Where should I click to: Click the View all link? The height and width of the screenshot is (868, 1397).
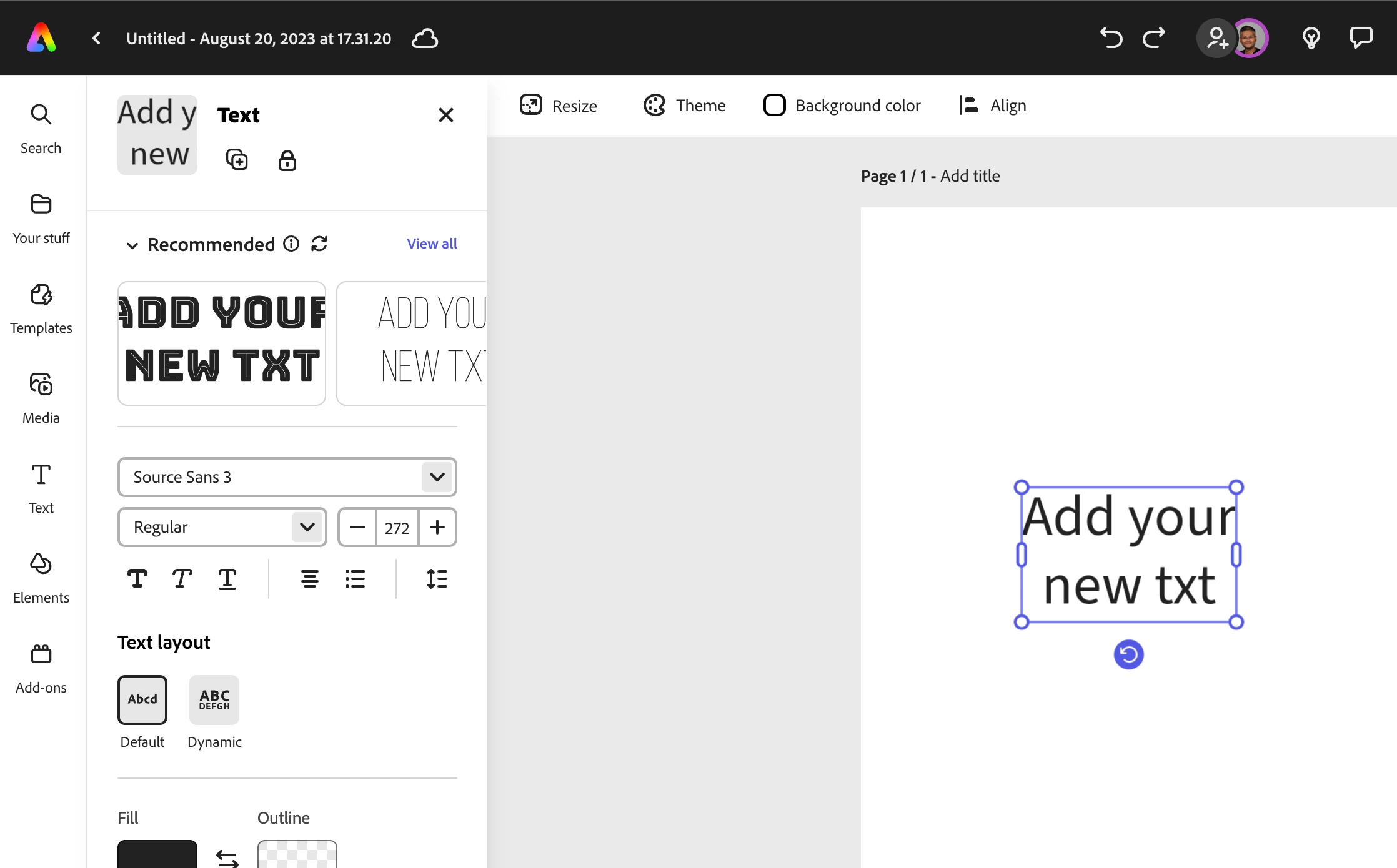coord(432,244)
